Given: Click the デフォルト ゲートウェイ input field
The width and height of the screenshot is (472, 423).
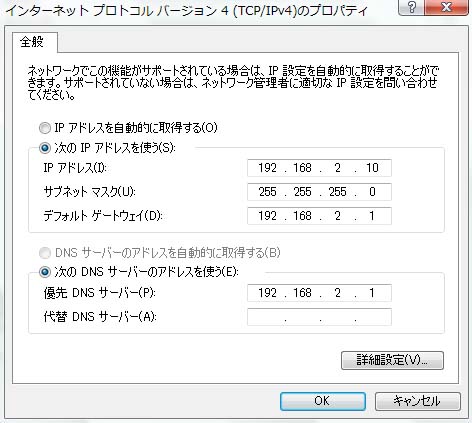Looking at the screenshot, I should point(319,216).
